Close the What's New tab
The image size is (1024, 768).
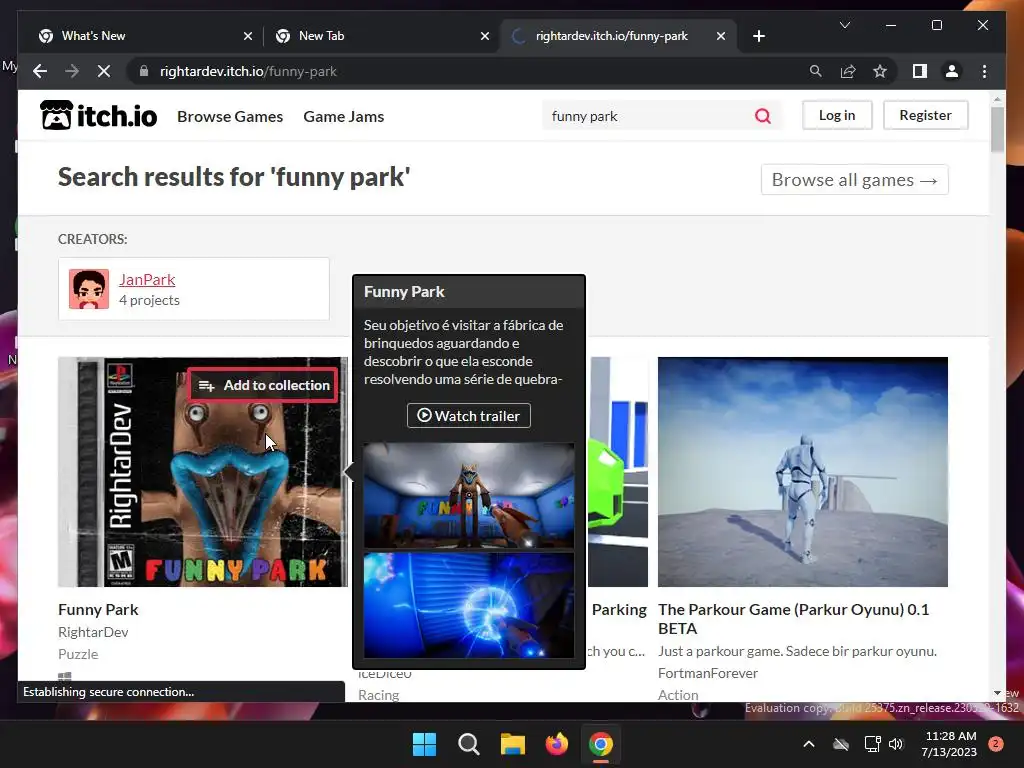(248, 36)
